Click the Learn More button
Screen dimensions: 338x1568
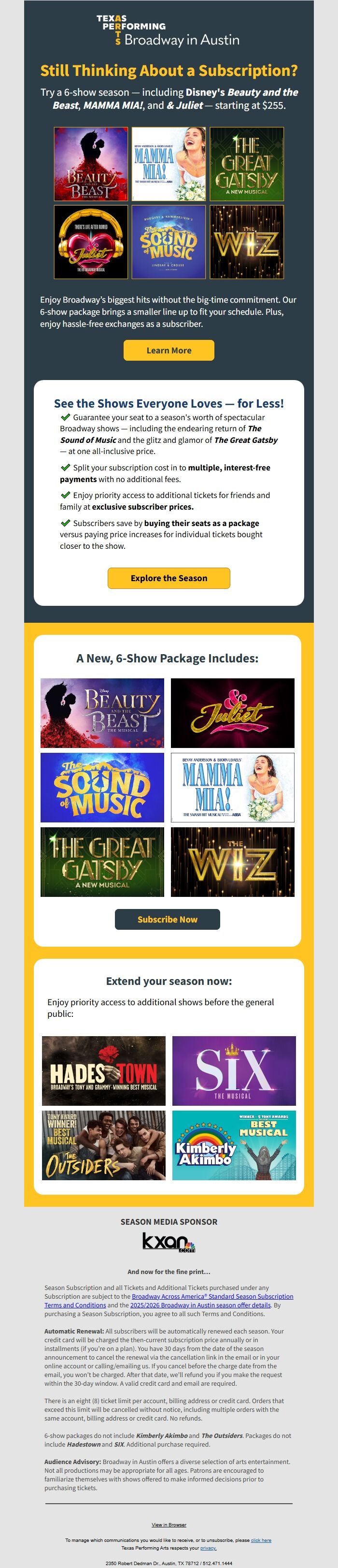pyautogui.click(x=169, y=351)
